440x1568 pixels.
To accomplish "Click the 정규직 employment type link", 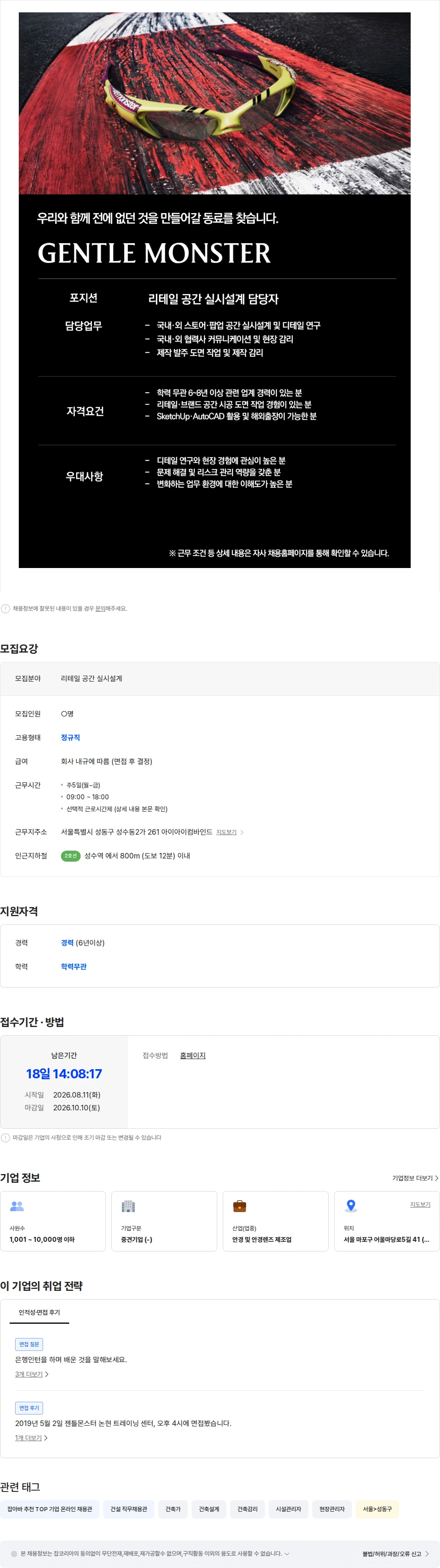I will pos(70,737).
